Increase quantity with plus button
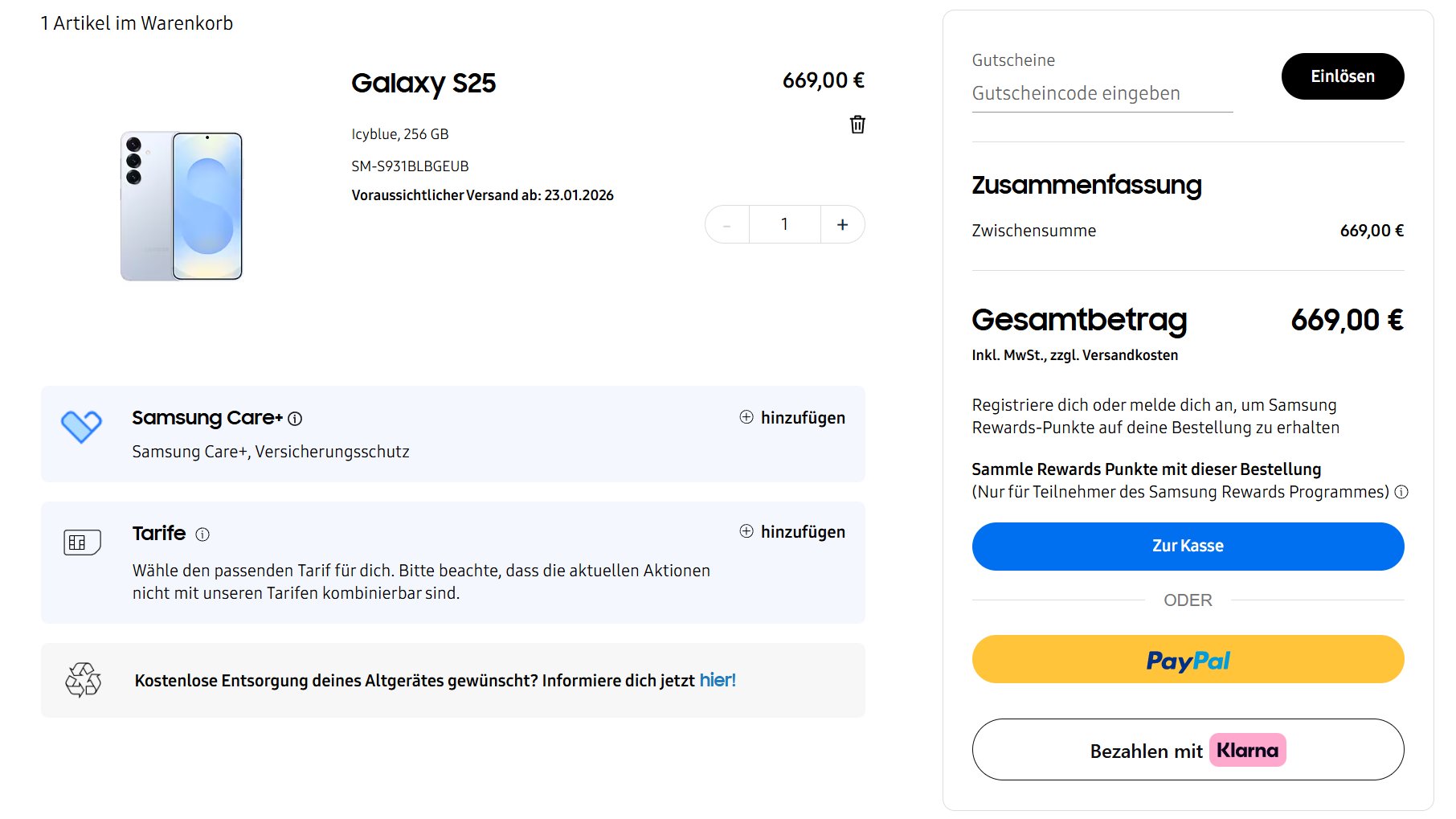The image size is (1456, 819). tap(842, 224)
